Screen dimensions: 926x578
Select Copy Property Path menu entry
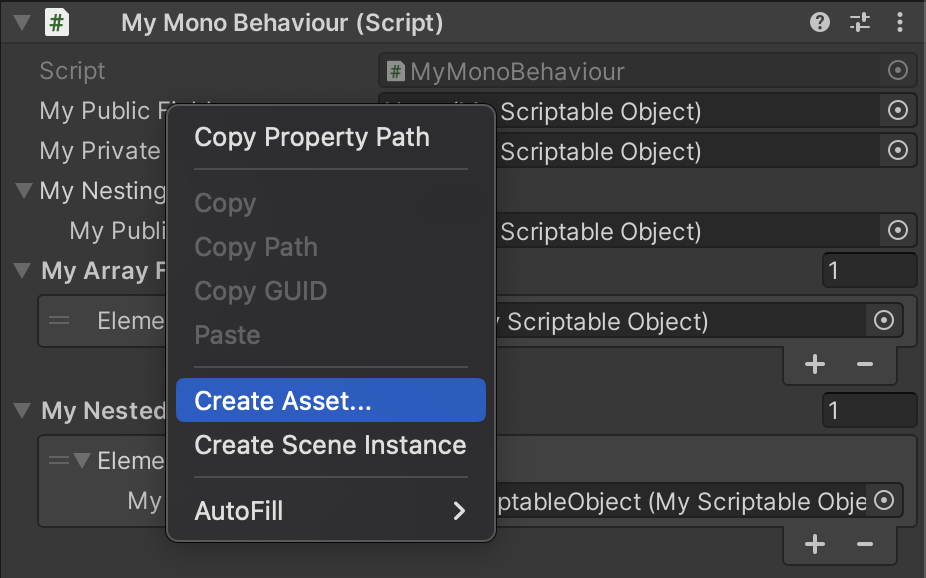(311, 137)
